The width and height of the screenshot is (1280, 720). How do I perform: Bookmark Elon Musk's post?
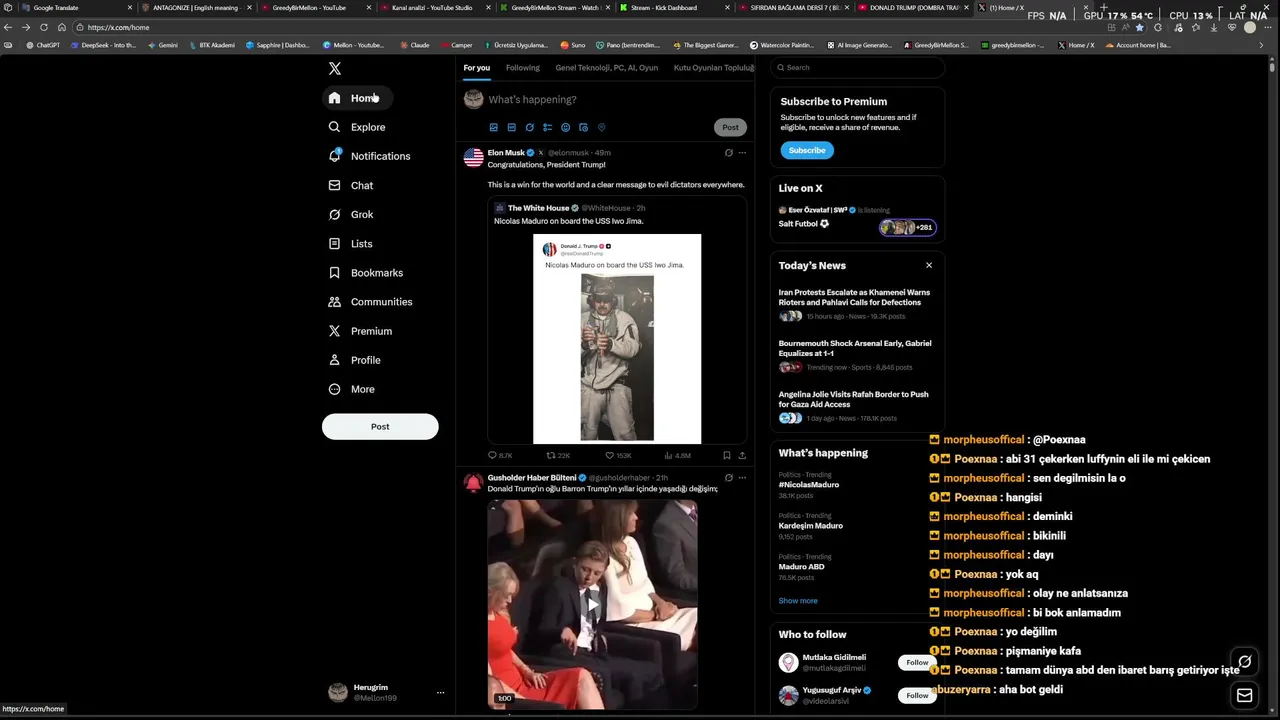[x=727, y=455]
